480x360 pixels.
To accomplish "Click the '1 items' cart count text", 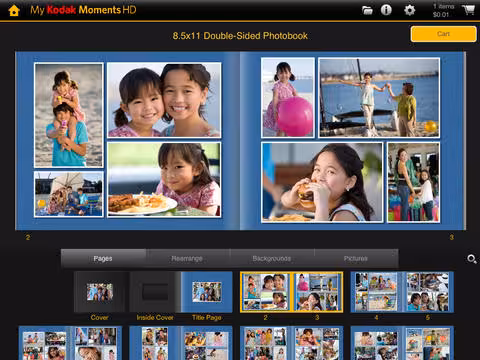I will 443,6.
